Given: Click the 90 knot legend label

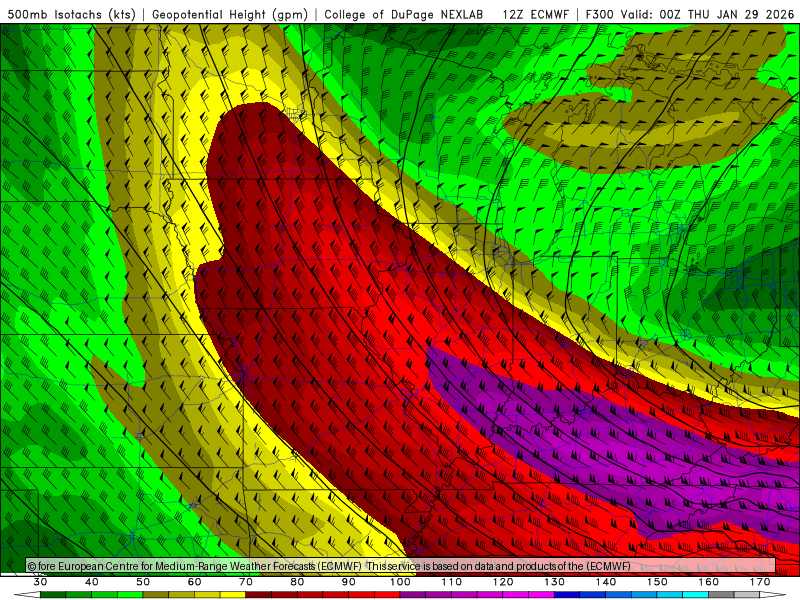Looking at the screenshot, I should (349, 582).
